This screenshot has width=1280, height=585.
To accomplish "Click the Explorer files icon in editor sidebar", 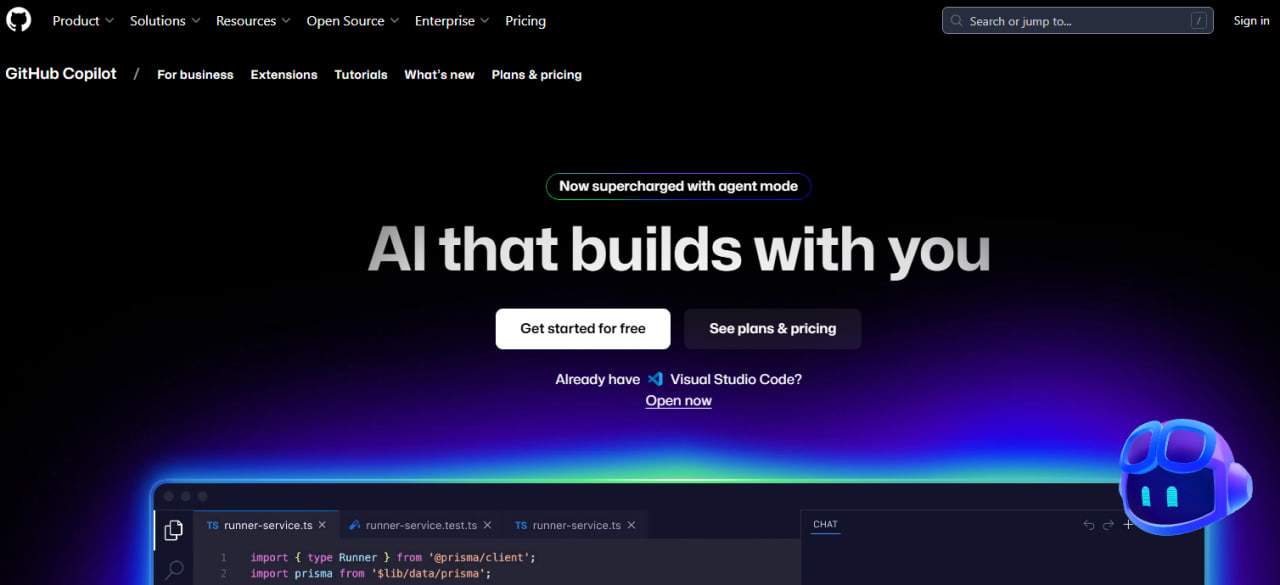I will click(x=174, y=530).
